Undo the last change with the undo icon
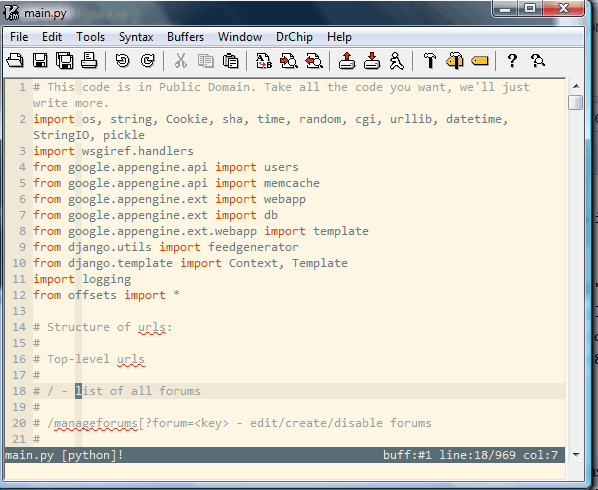This screenshot has width=598, height=490. click(122, 61)
